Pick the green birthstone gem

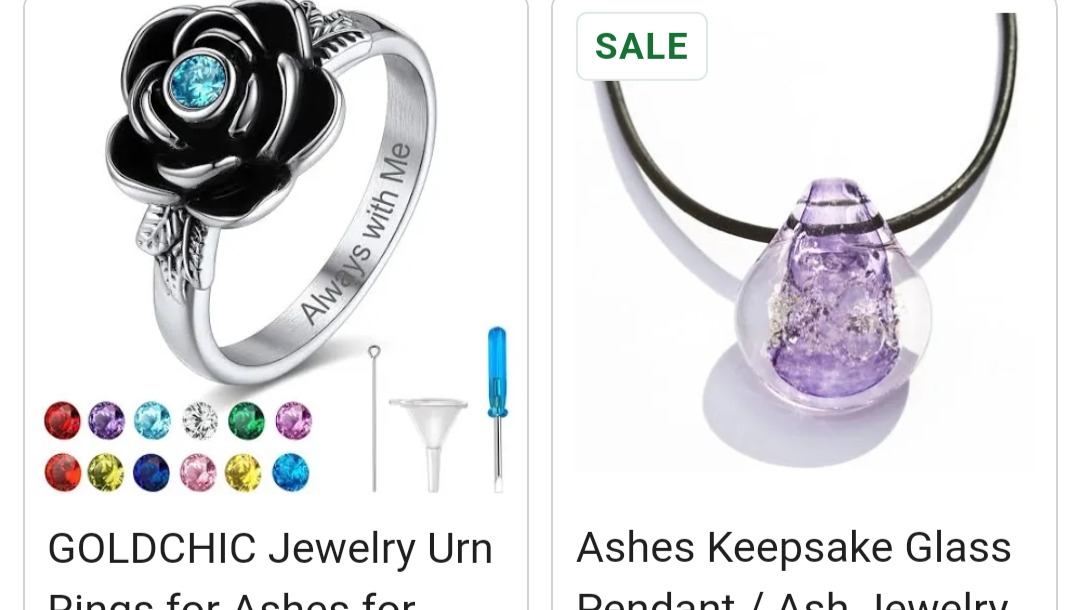click(247, 420)
